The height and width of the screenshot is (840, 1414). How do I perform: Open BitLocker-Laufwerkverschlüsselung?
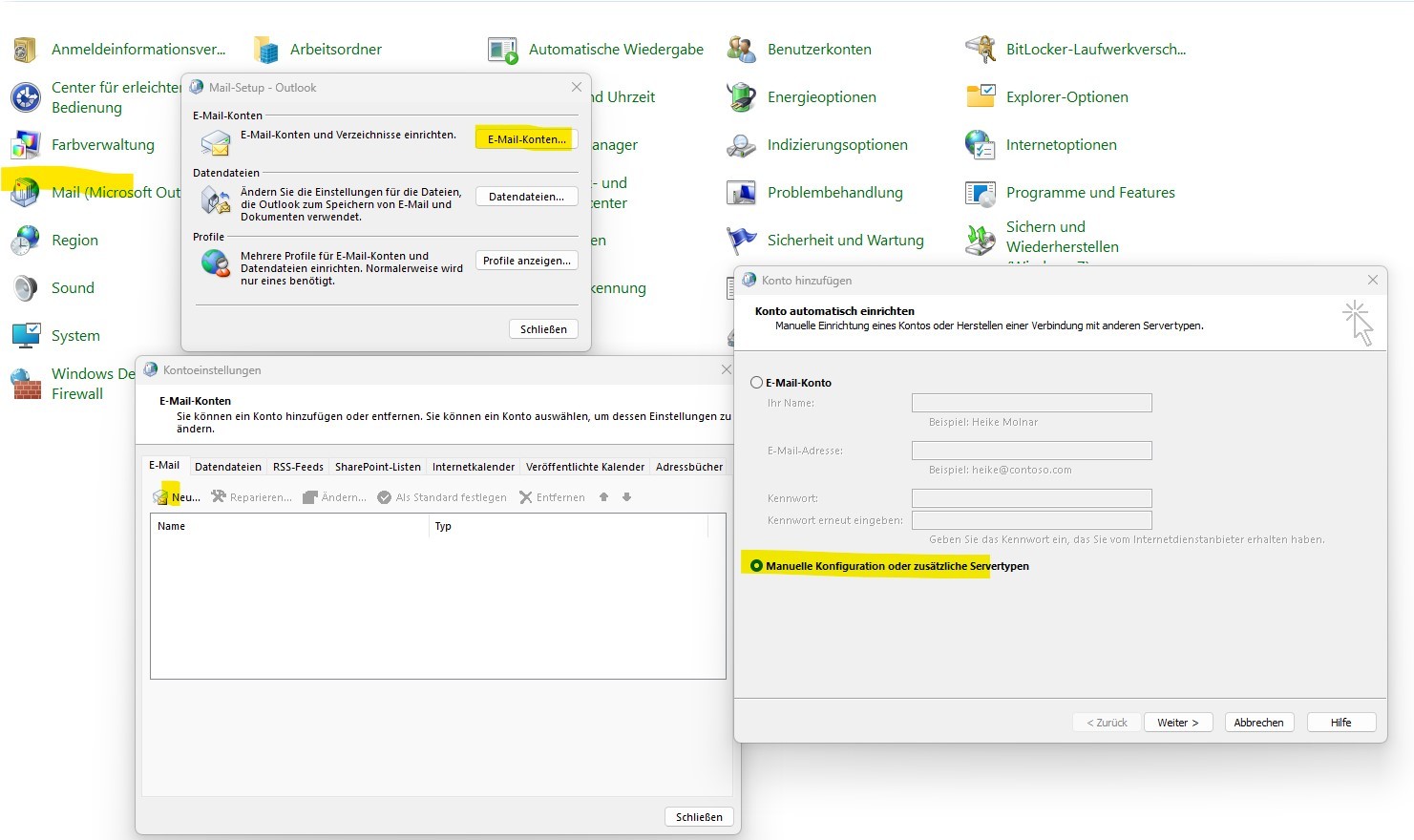click(x=1095, y=49)
